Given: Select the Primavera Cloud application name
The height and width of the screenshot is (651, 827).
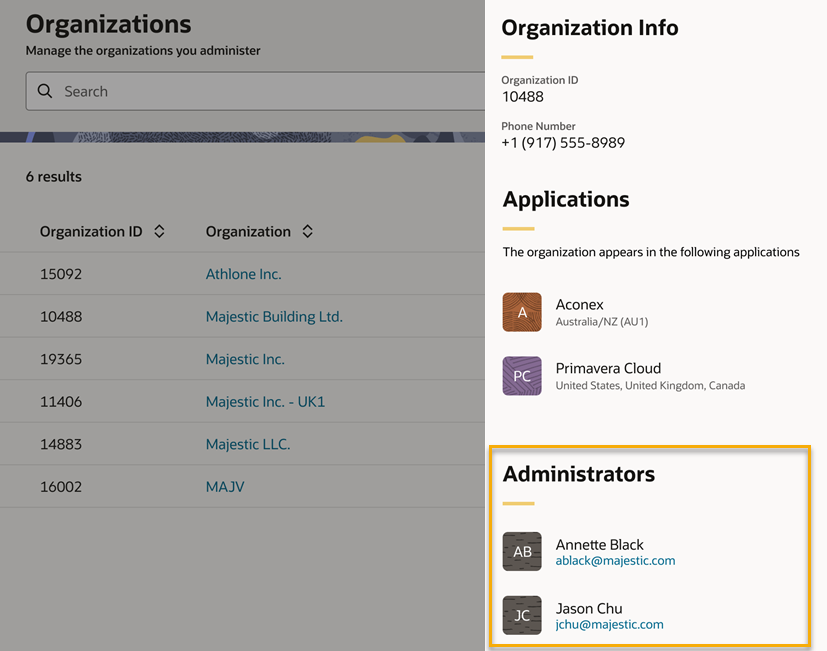Looking at the screenshot, I should 608,368.
